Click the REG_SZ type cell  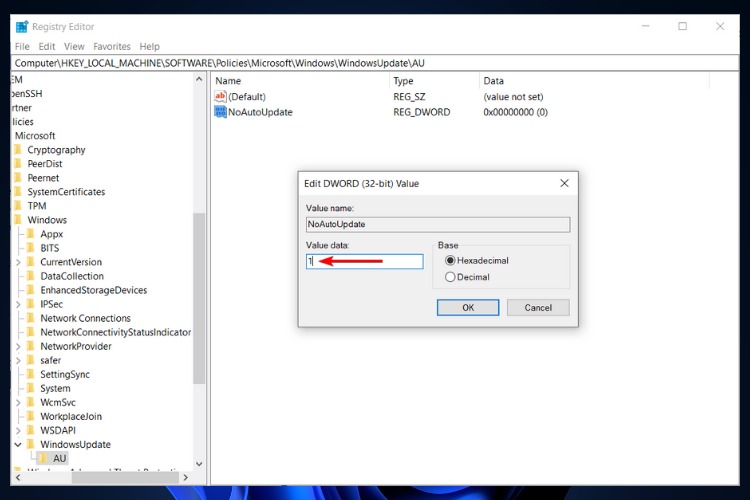(x=409, y=97)
